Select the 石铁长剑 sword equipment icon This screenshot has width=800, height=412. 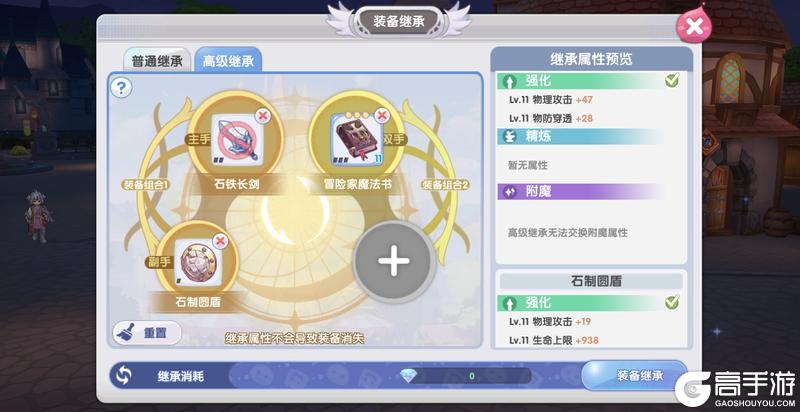pyautogui.click(x=237, y=140)
